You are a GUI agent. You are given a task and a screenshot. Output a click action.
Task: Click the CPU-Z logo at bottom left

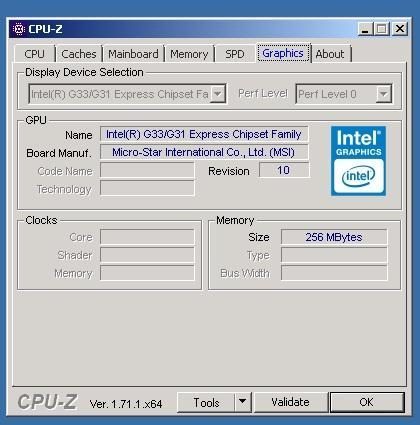point(47,402)
